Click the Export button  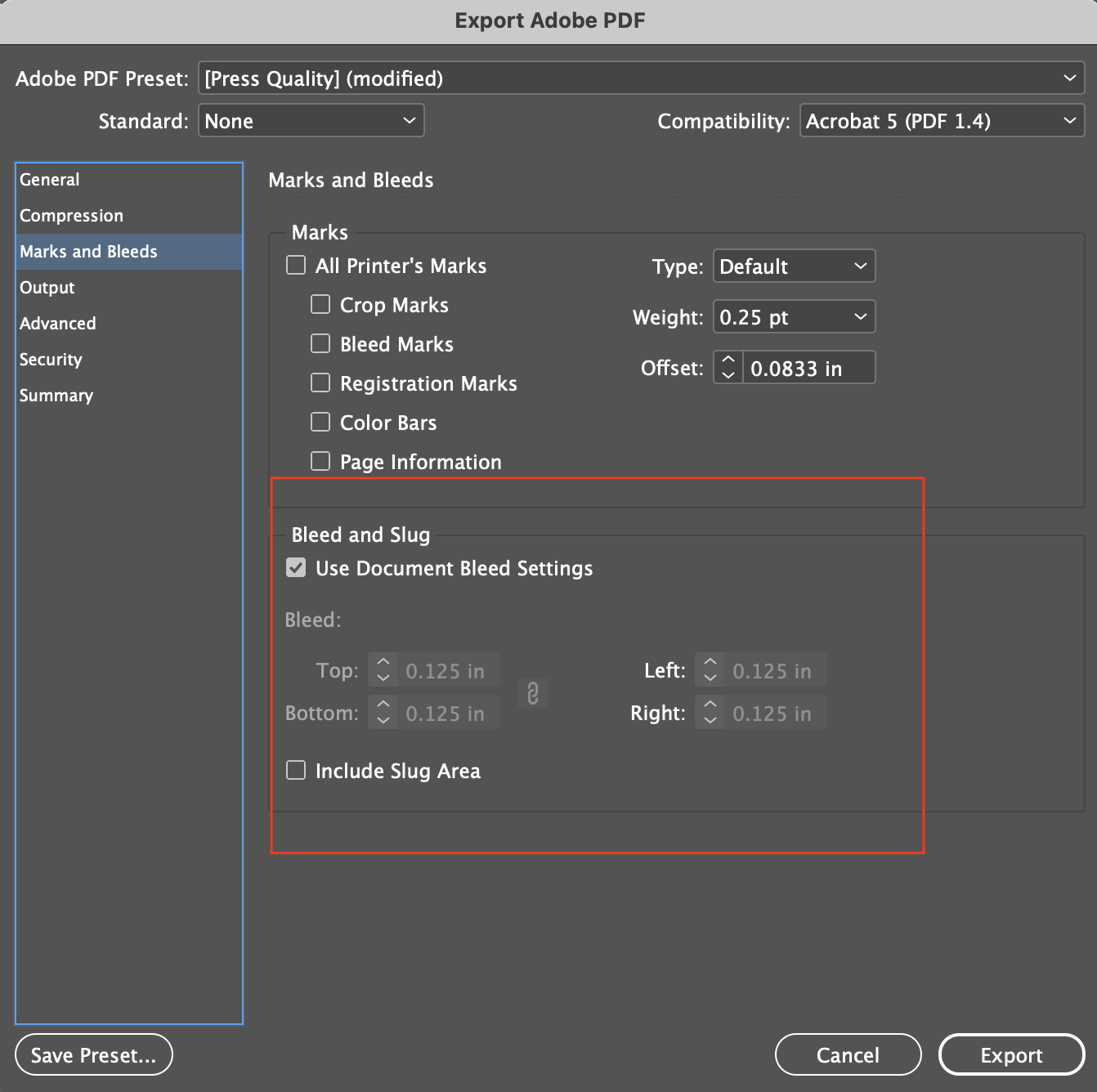1011,1054
